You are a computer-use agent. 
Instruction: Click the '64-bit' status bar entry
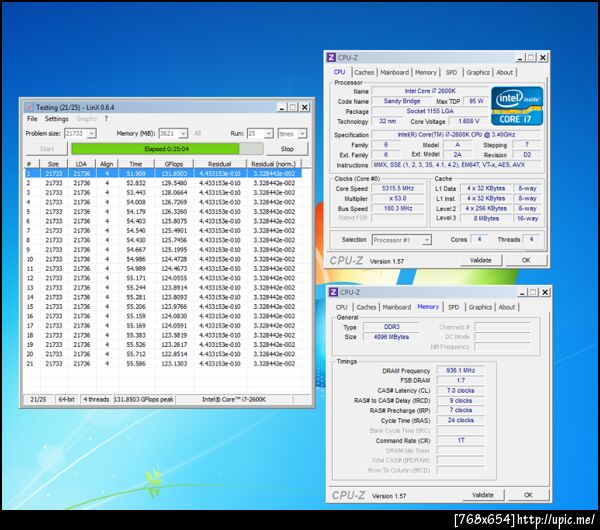67,399
